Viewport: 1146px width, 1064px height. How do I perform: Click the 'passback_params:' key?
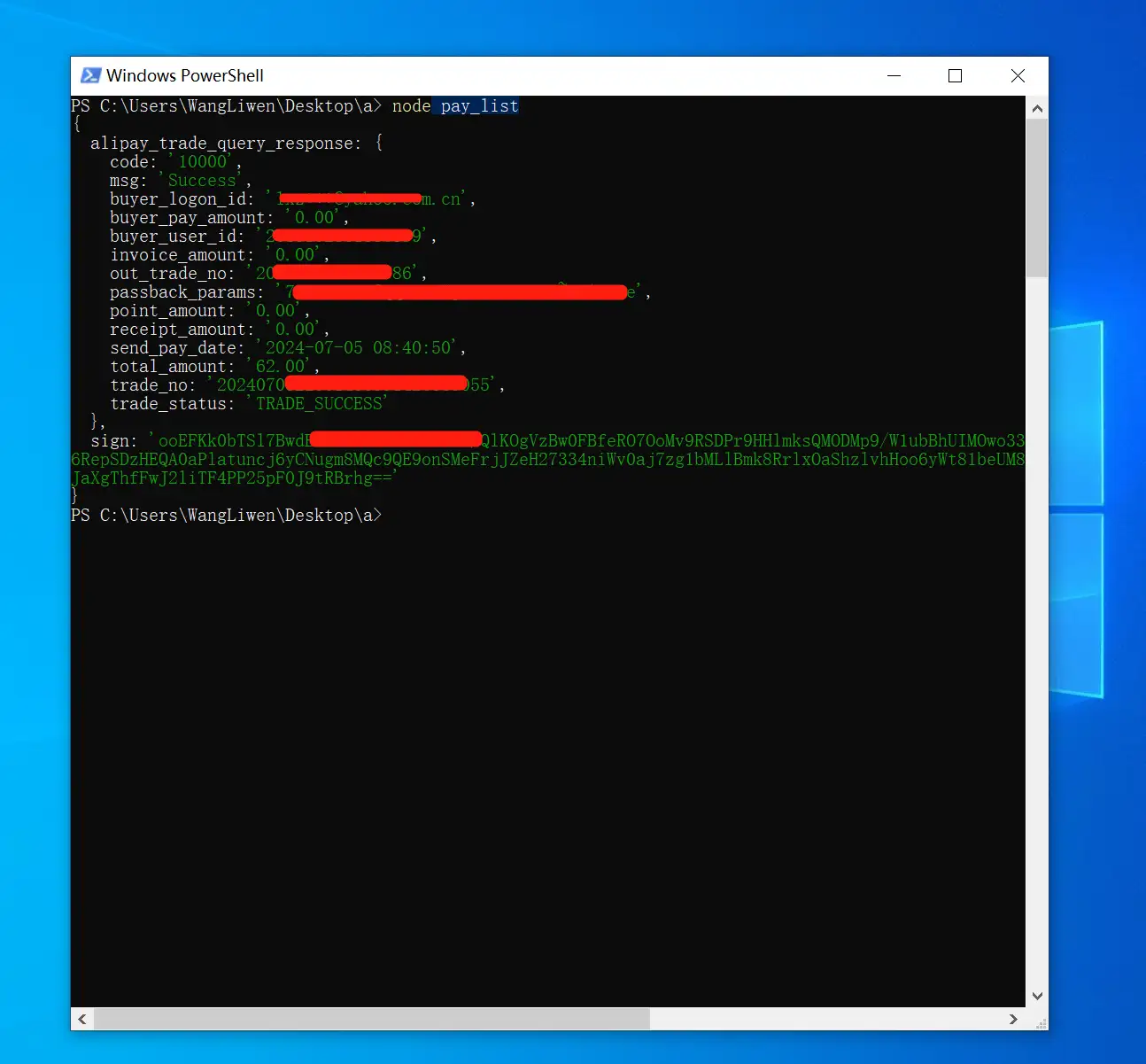point(187,291)
